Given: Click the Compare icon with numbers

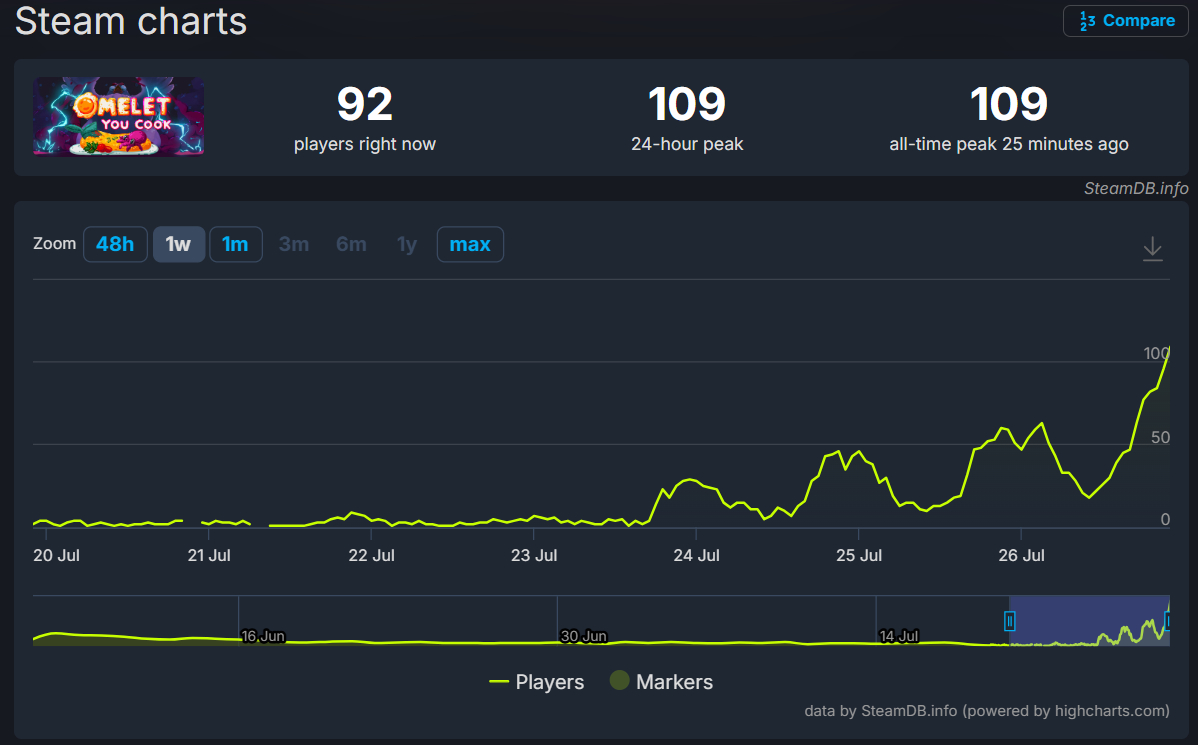Looking at the screenshot, I should point(1087,21).
